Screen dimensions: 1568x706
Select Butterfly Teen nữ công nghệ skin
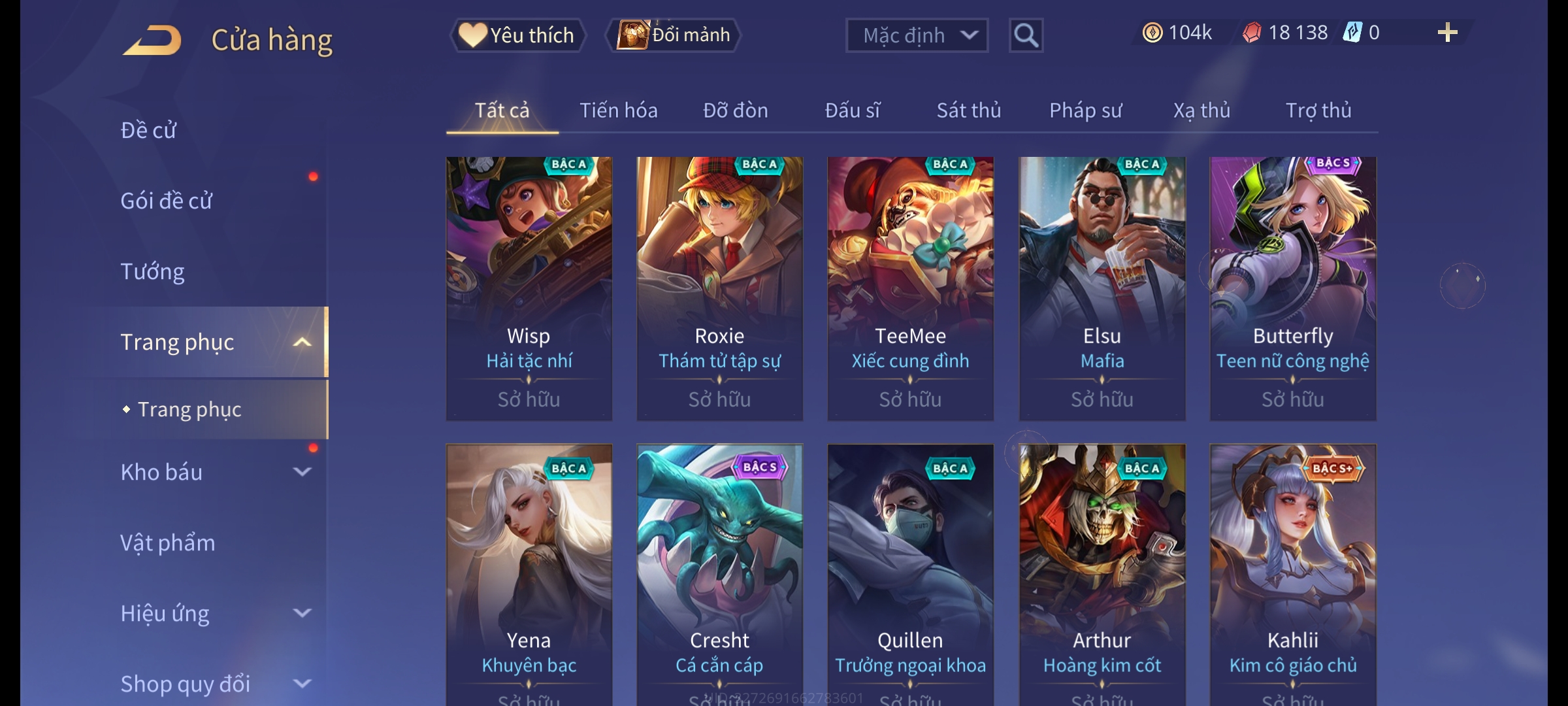[1293, 288]
